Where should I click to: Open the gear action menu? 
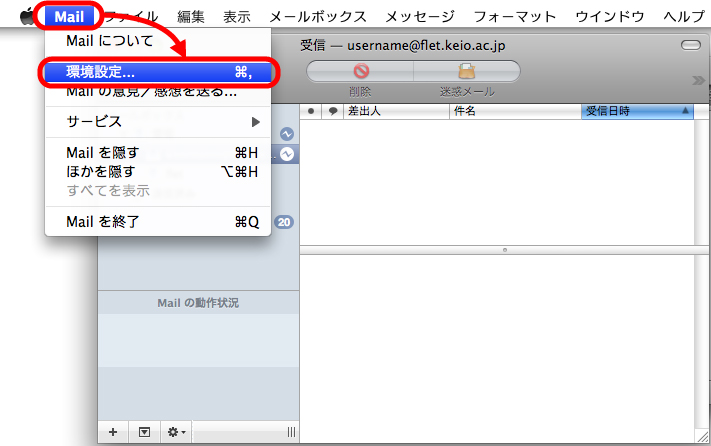click(176, 432)
